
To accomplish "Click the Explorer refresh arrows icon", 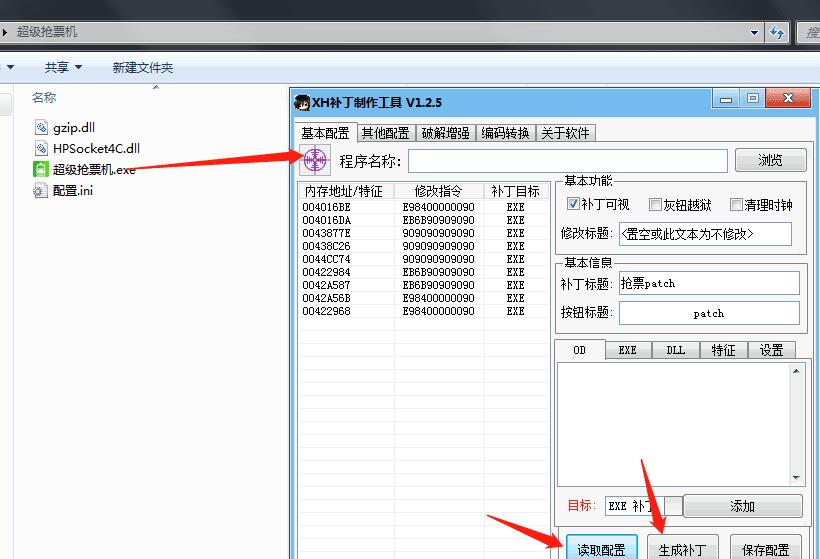I will [x=777, y=32].
